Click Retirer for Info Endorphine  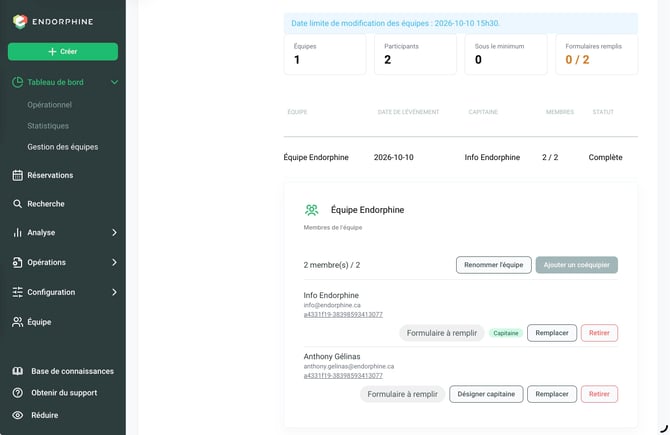pyautogui.click(x=599, y=333)
